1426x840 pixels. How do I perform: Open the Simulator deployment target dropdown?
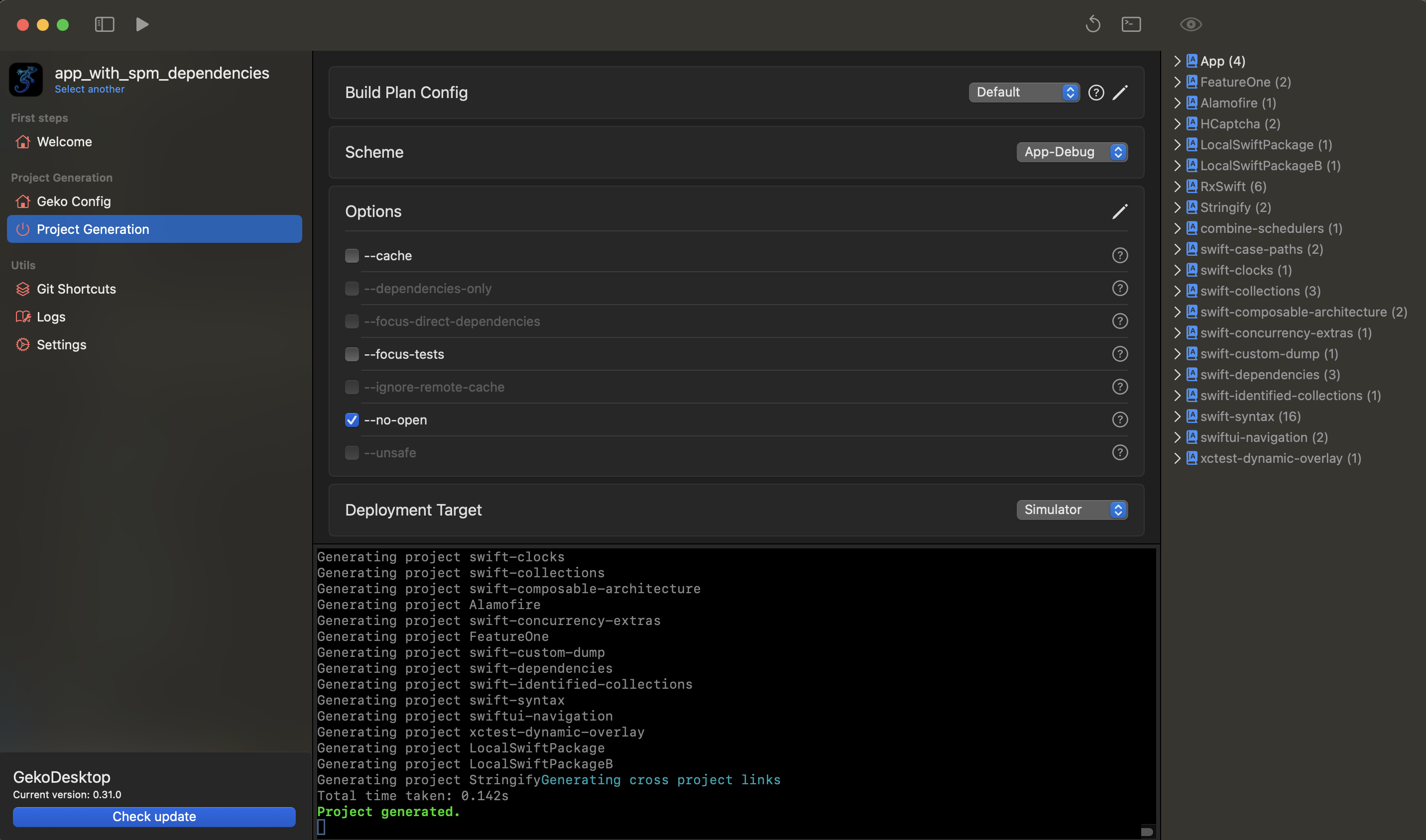click(x=1071, y=510)
